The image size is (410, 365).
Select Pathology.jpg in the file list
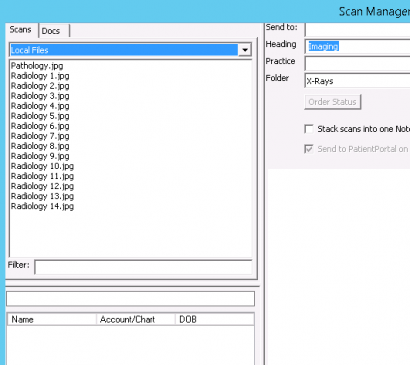pyautogui.click(x=37, y=66)
